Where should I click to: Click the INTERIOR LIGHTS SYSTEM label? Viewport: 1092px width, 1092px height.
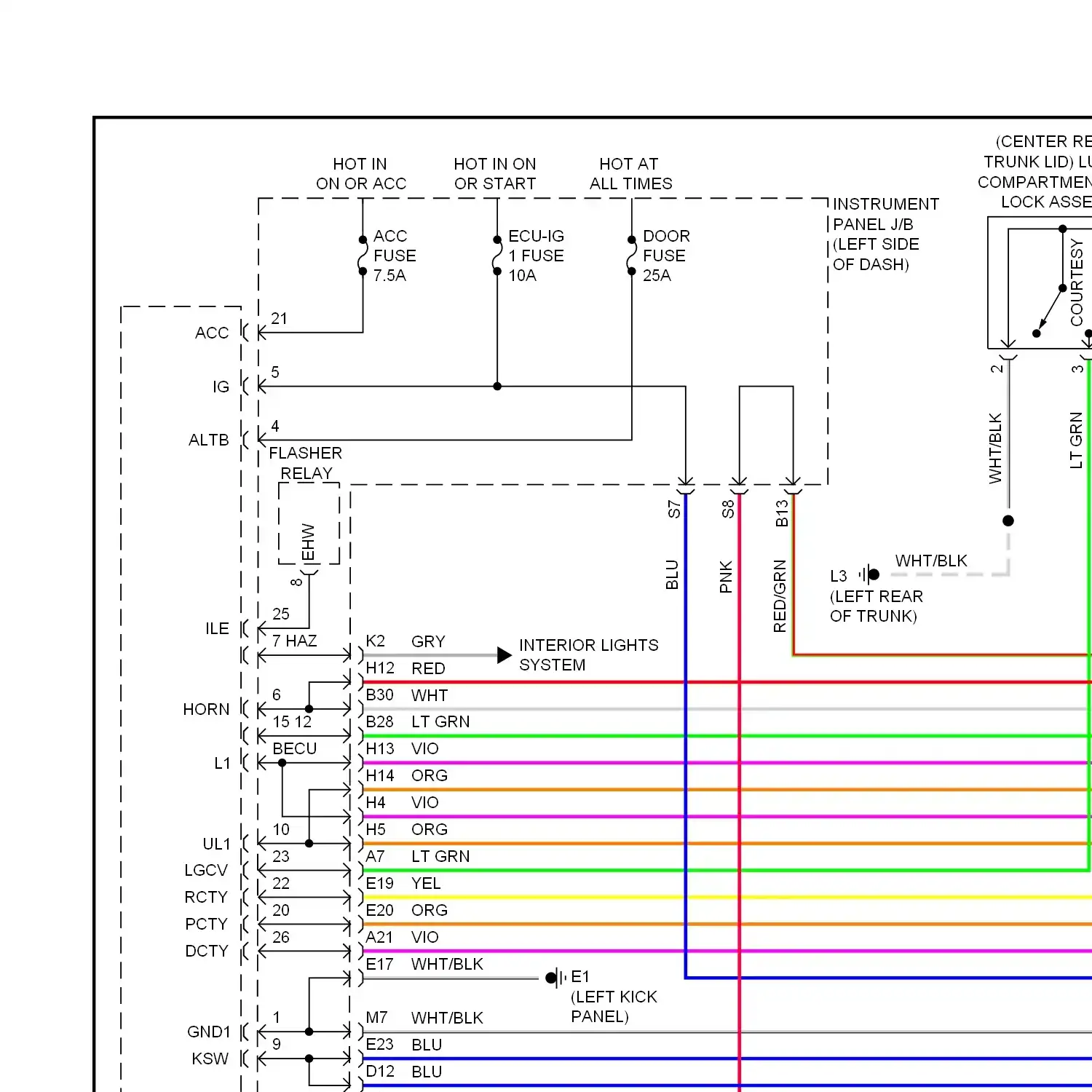pos(588,655)
